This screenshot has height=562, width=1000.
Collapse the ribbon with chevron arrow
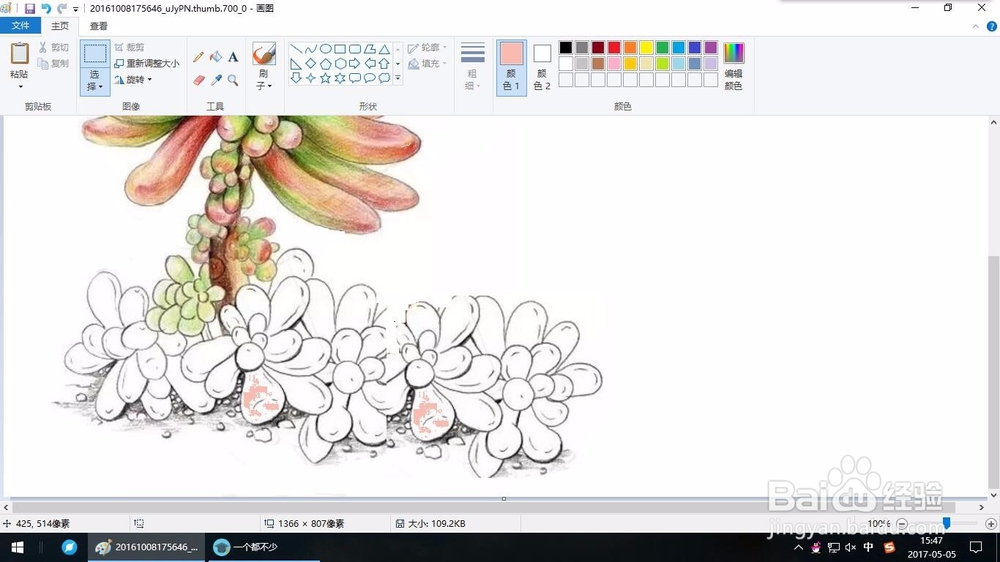(x=976, y=26)
